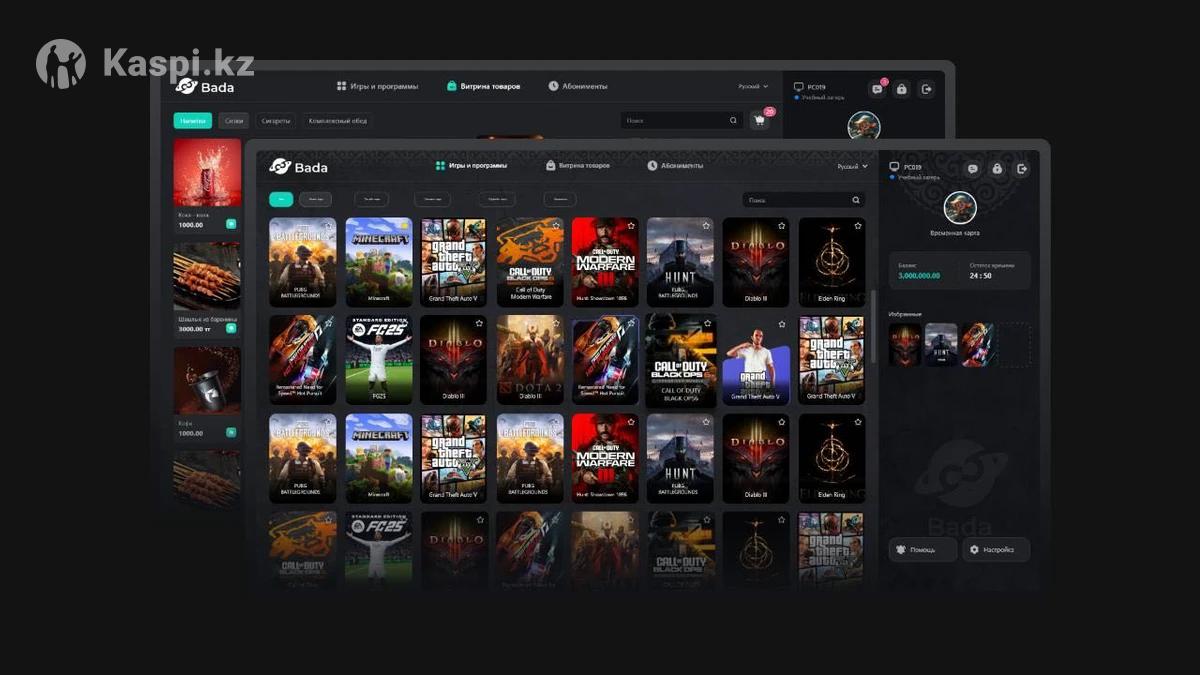
Task: Launch the Minecraft tile in top row
Action: click(379, 262)
